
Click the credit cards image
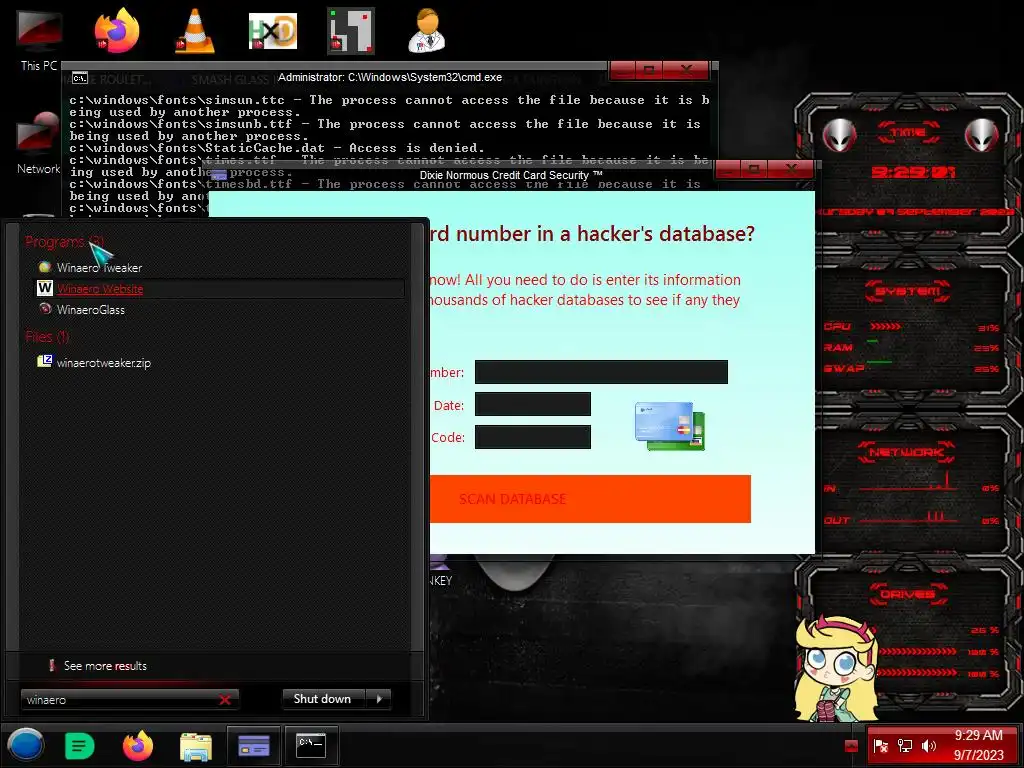670,426
